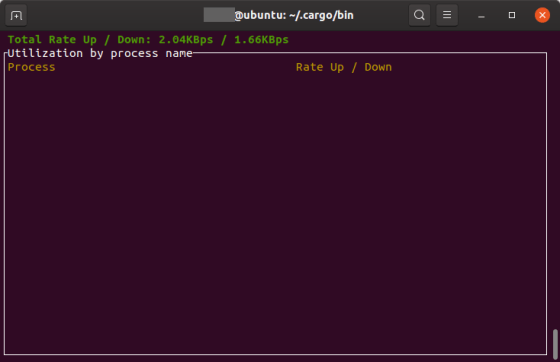
Task: Click the Utilization by process name heading
Action: coord(100,54)
